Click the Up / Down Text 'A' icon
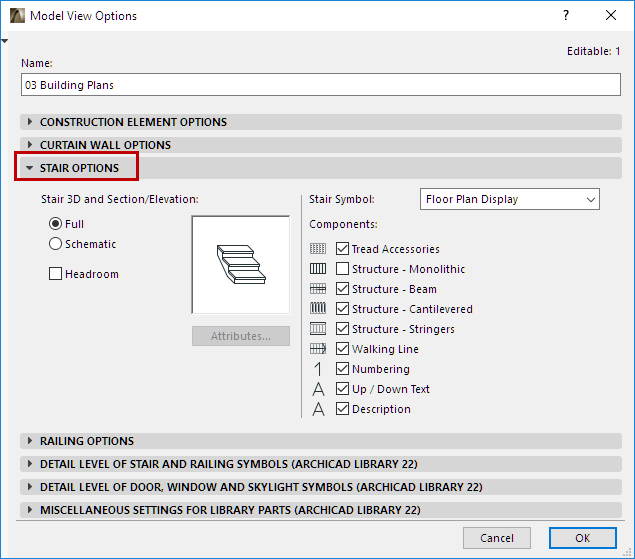Image resolution: width=635 pixels, height=559 pixels. click(x=318, y=389)
